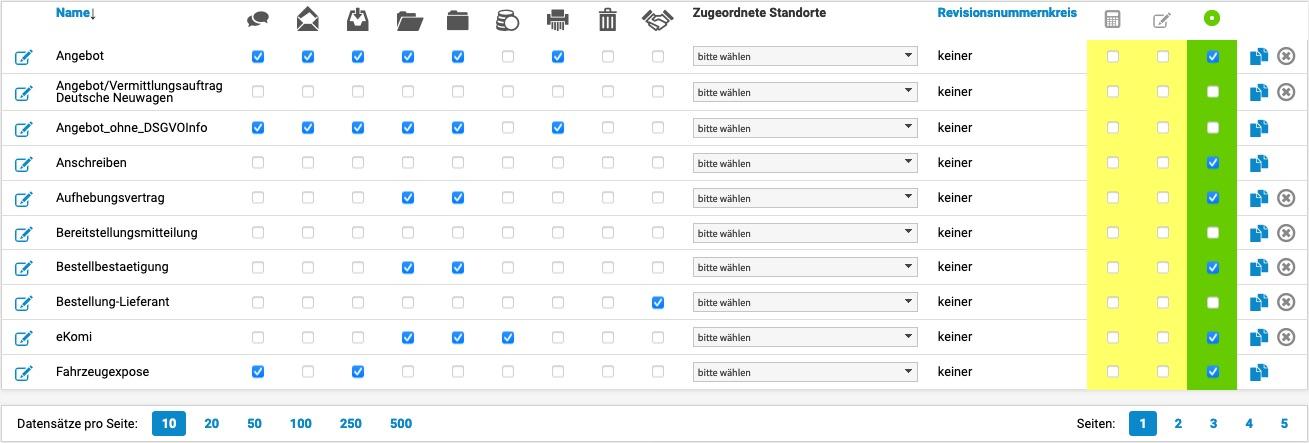Uncheck the handshake checkbox for Bestellung-Lieferant
The width and height of the screenshot is (1309, 443).
point(657,302)
